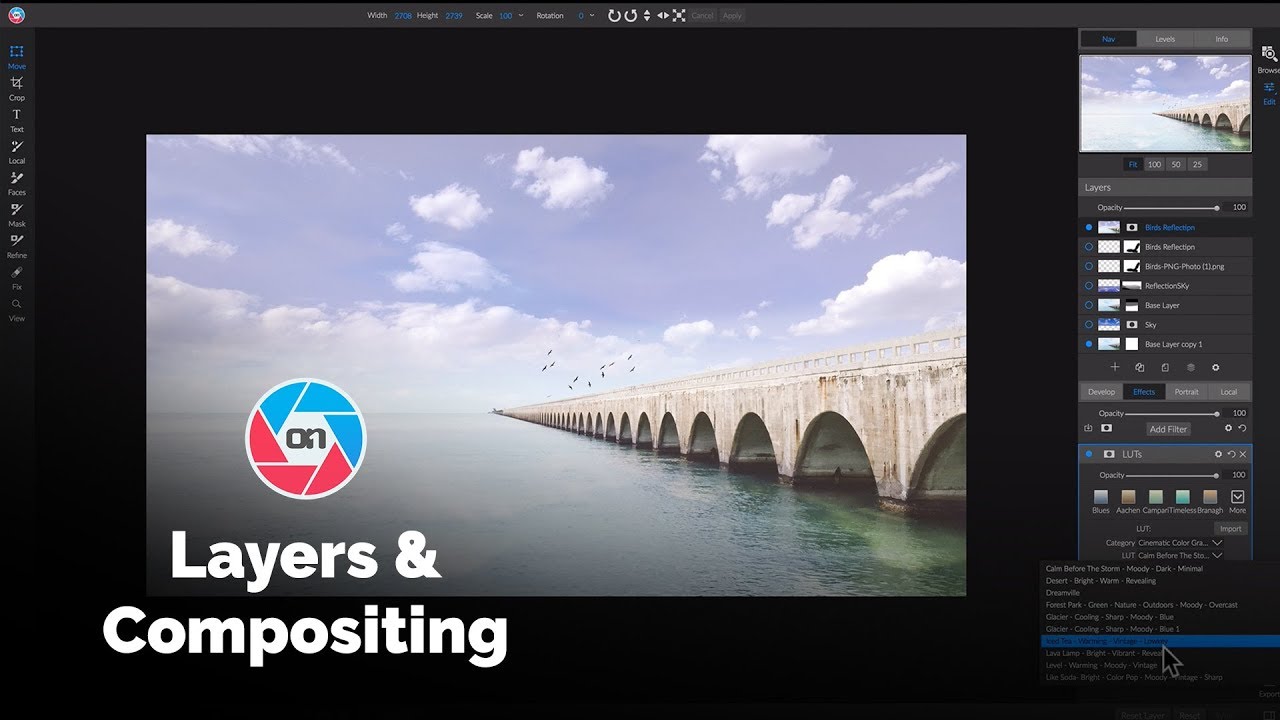Click the Width value field
Screen dimensions: 1280x720
click(403, 15)
